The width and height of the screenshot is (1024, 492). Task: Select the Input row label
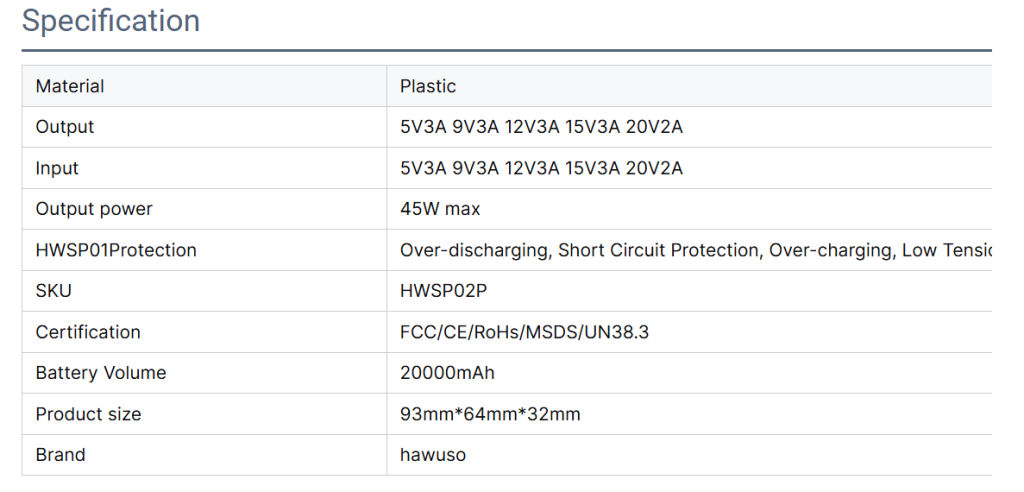point(57,168)
